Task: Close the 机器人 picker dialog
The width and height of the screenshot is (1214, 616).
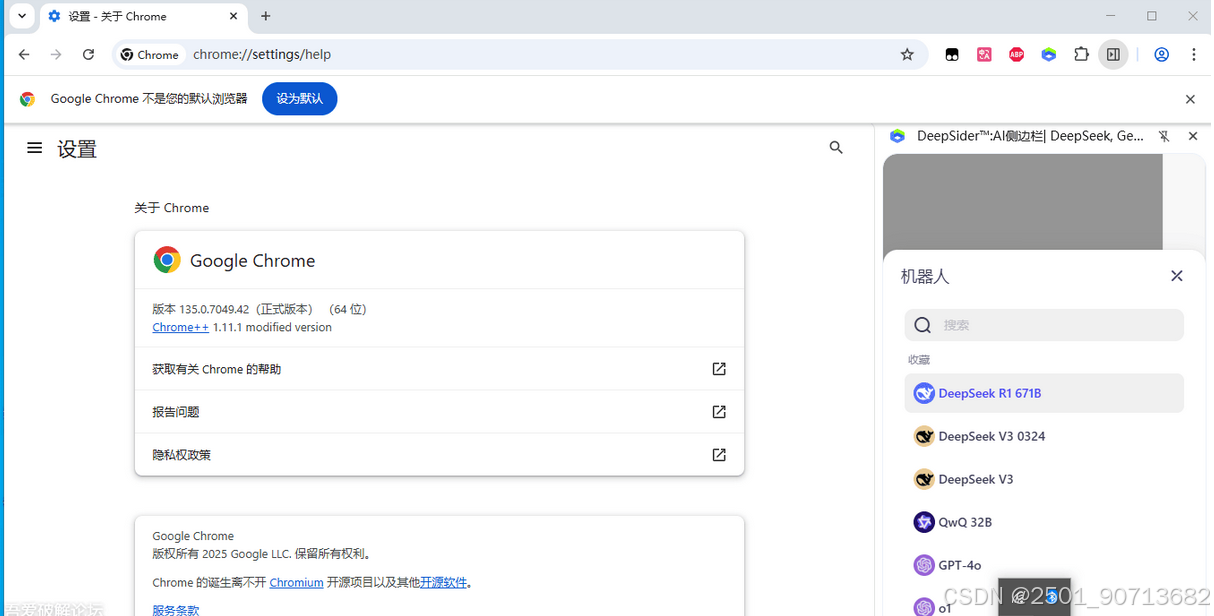Action: click(x=1177, y=276)
